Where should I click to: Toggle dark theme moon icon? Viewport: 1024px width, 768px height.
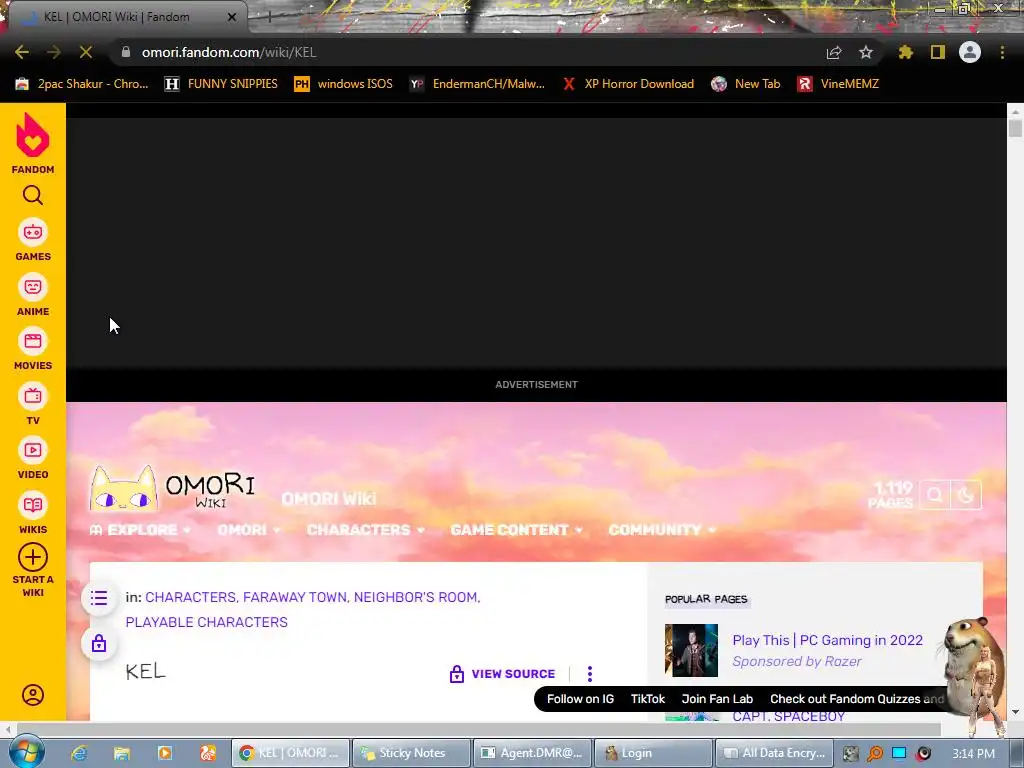point(966,495)
